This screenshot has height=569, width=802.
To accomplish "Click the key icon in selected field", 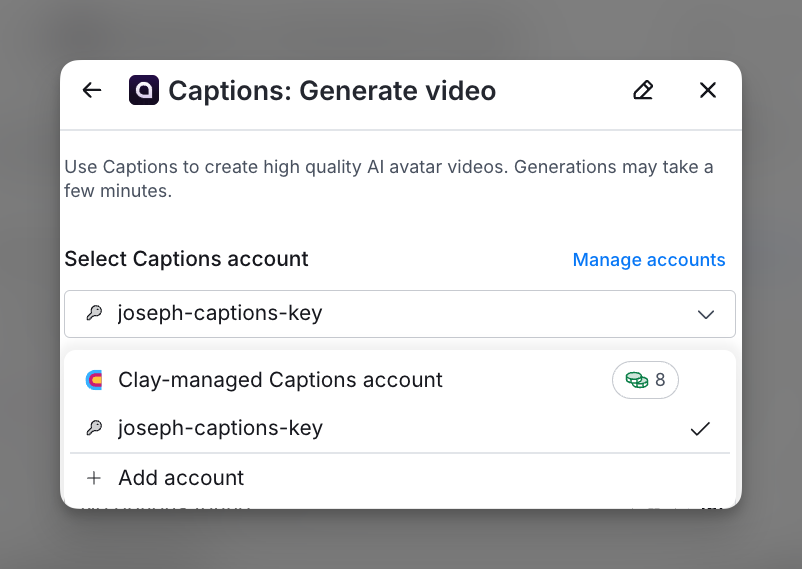I will (x=94, y=313).
